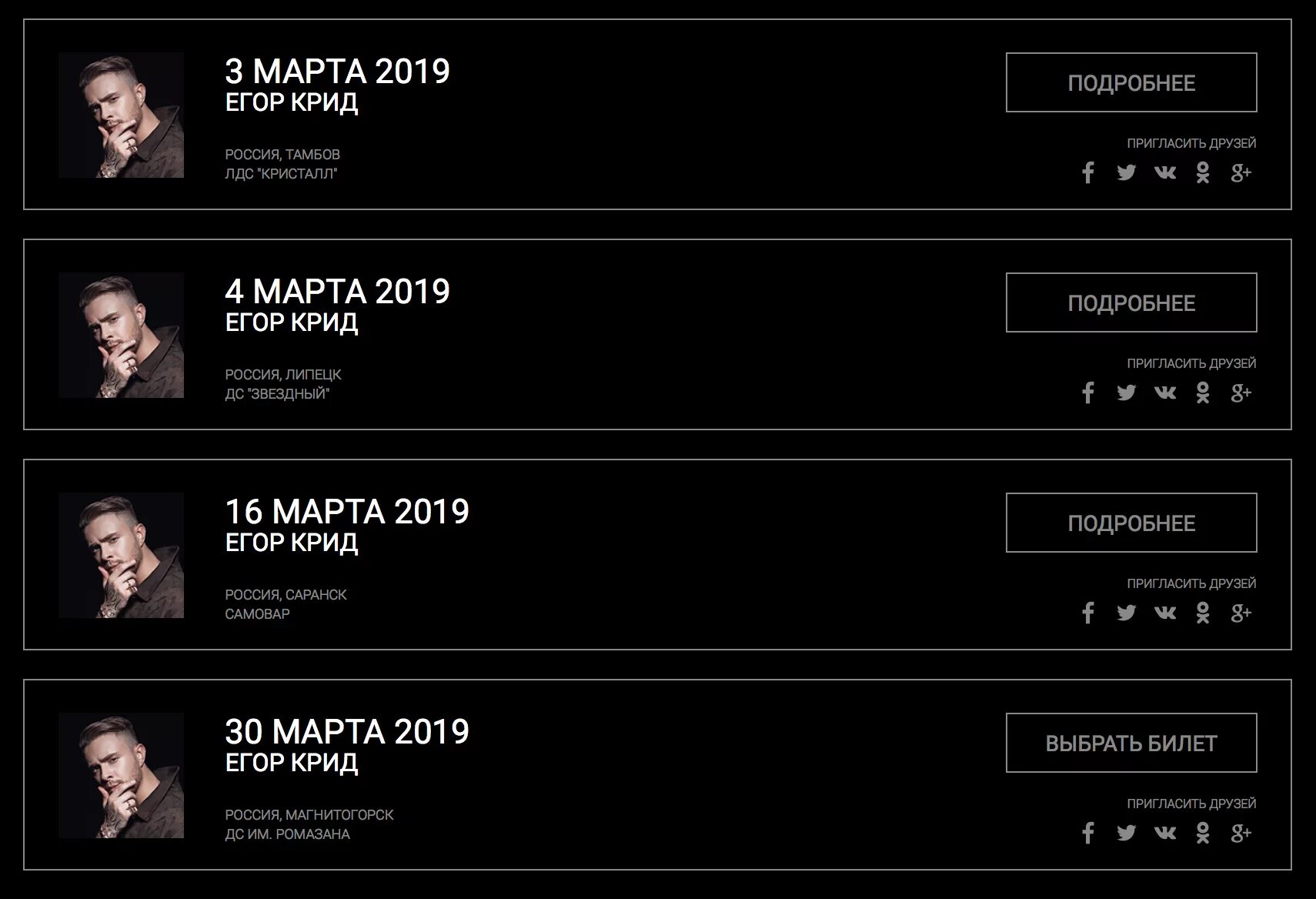The height and width of the screenshot is (899, 1316).
Task: Share Lipetsk concert on VK
Action: [x=1165, y=393]
